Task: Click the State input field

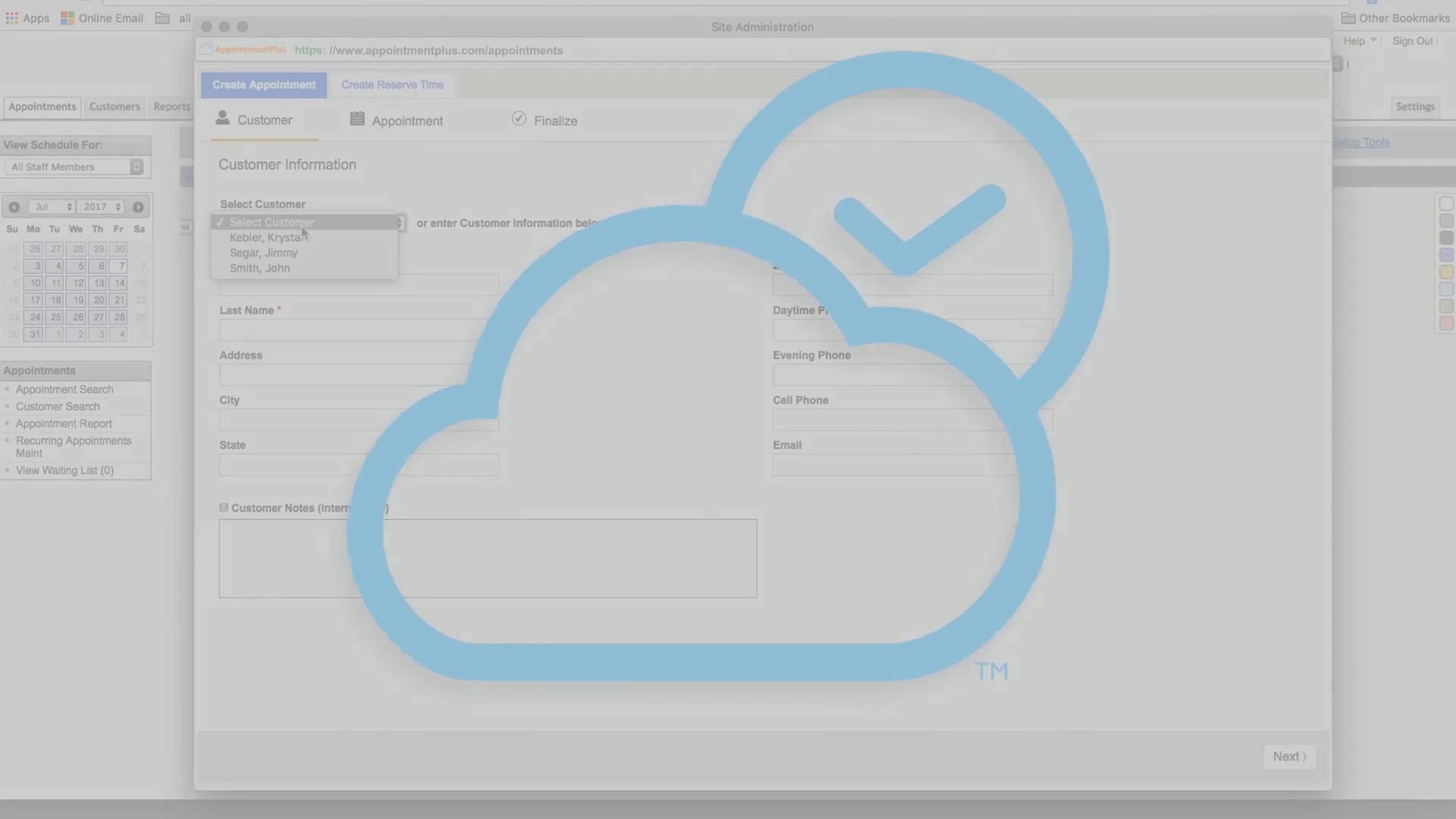Action: (x=359, y=465)
